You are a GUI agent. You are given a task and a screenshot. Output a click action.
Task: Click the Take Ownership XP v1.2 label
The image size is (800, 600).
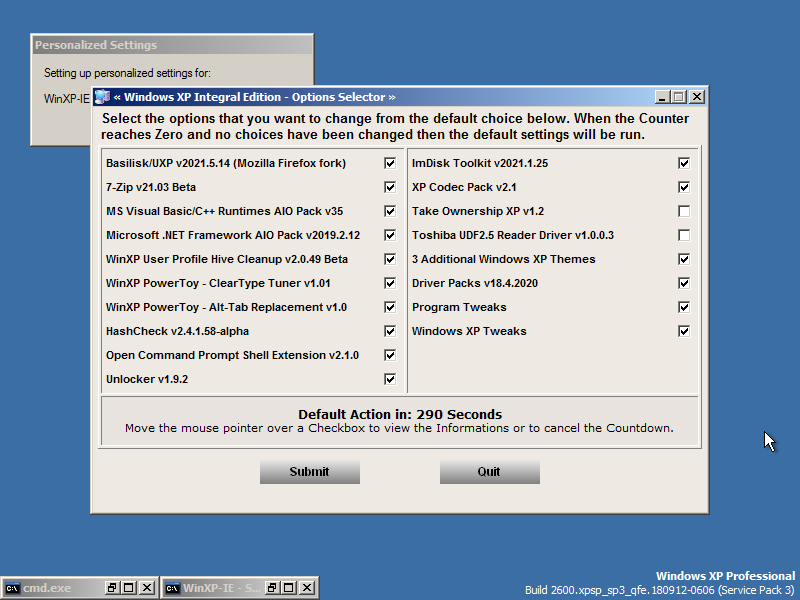tap(478, 211)
